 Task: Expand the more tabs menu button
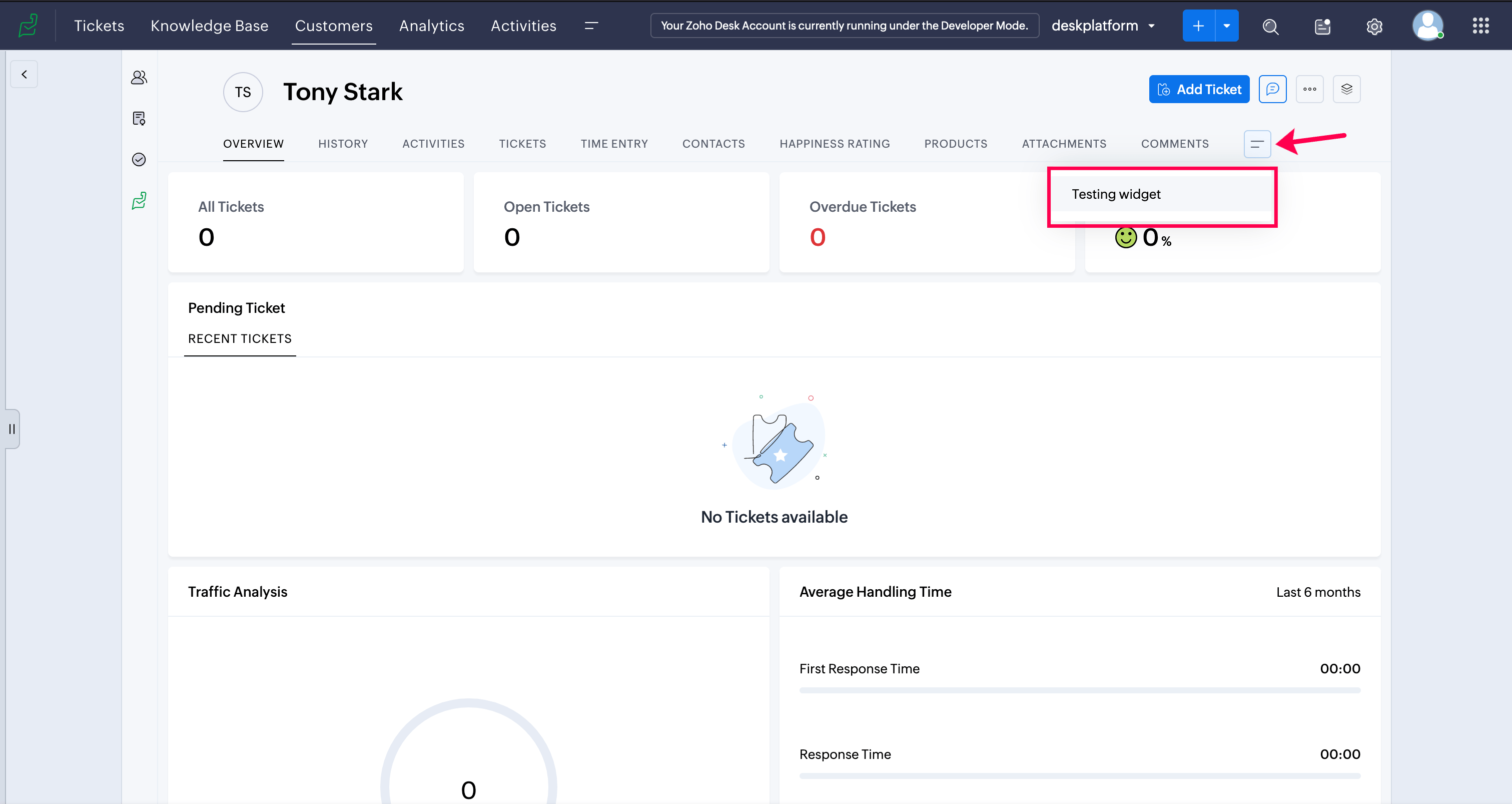(1257, 144)
